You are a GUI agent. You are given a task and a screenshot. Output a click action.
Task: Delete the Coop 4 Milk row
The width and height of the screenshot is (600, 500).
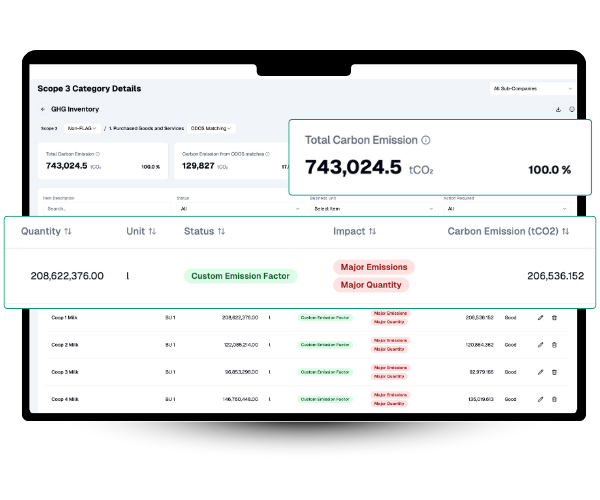coord(555,398)
